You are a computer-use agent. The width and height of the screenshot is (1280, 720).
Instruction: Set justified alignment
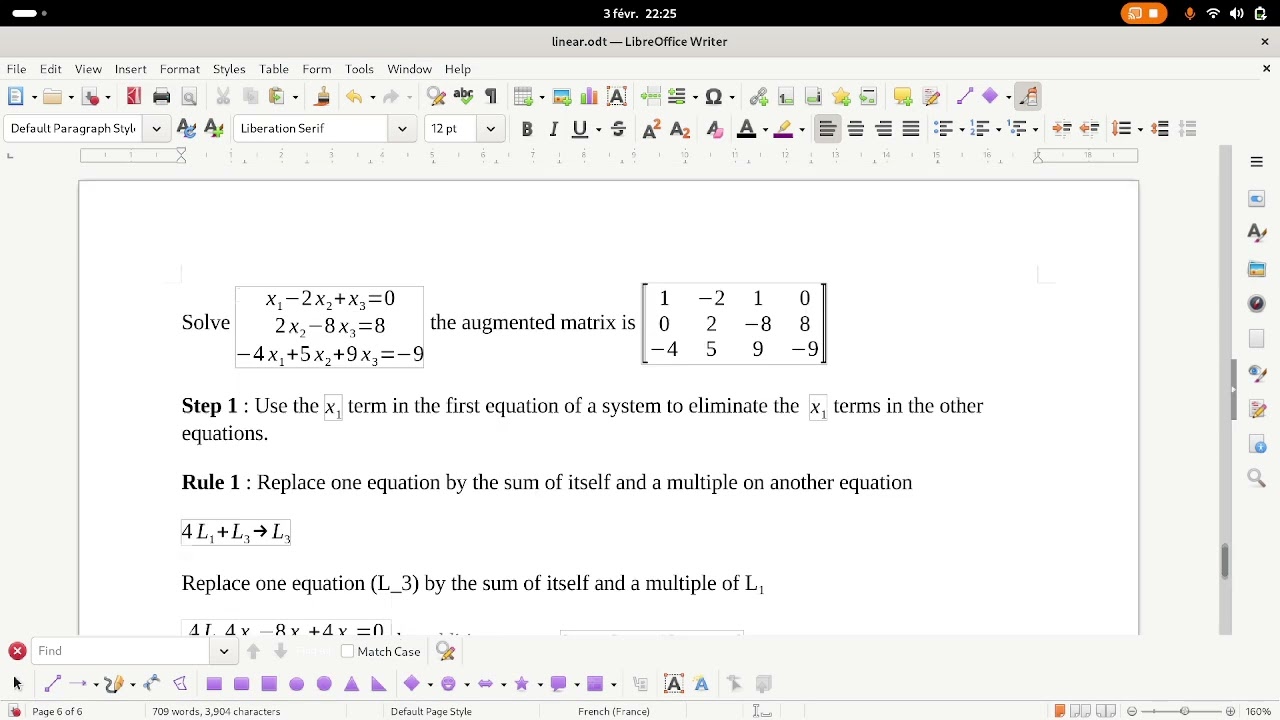click(911, 129)
